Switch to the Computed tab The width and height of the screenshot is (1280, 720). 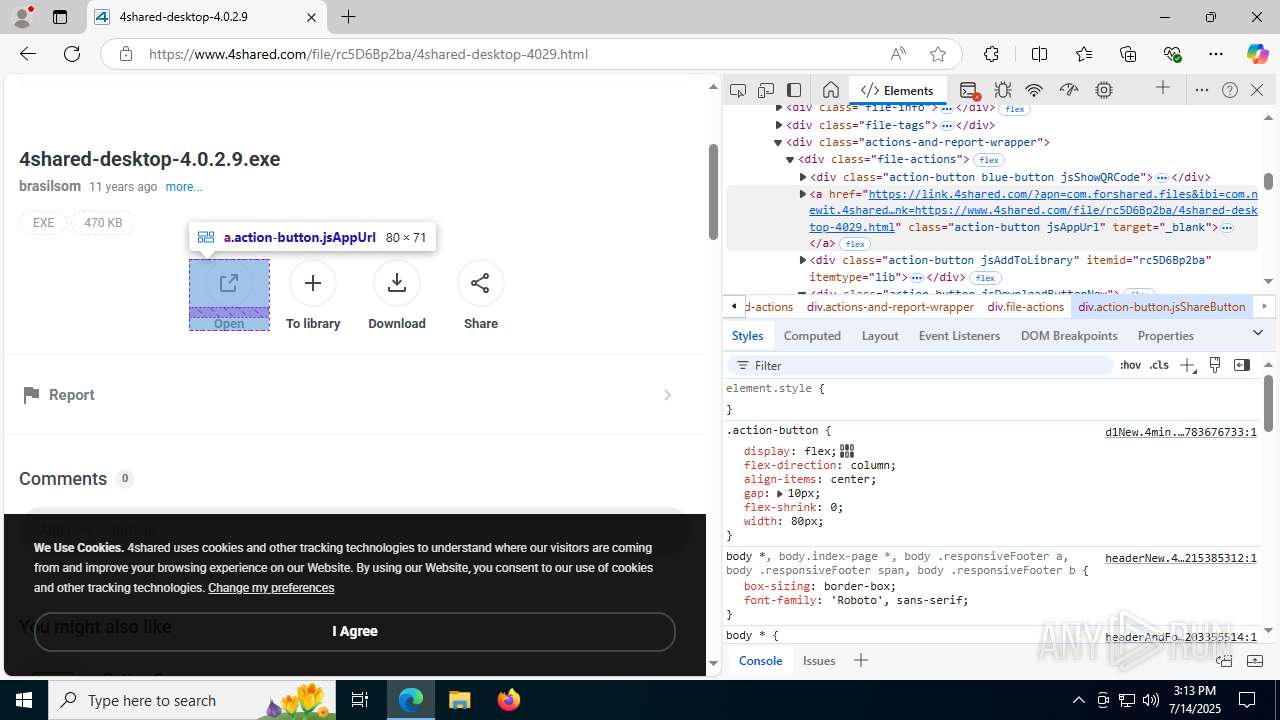pyautogui.click(x=812, y=336)
